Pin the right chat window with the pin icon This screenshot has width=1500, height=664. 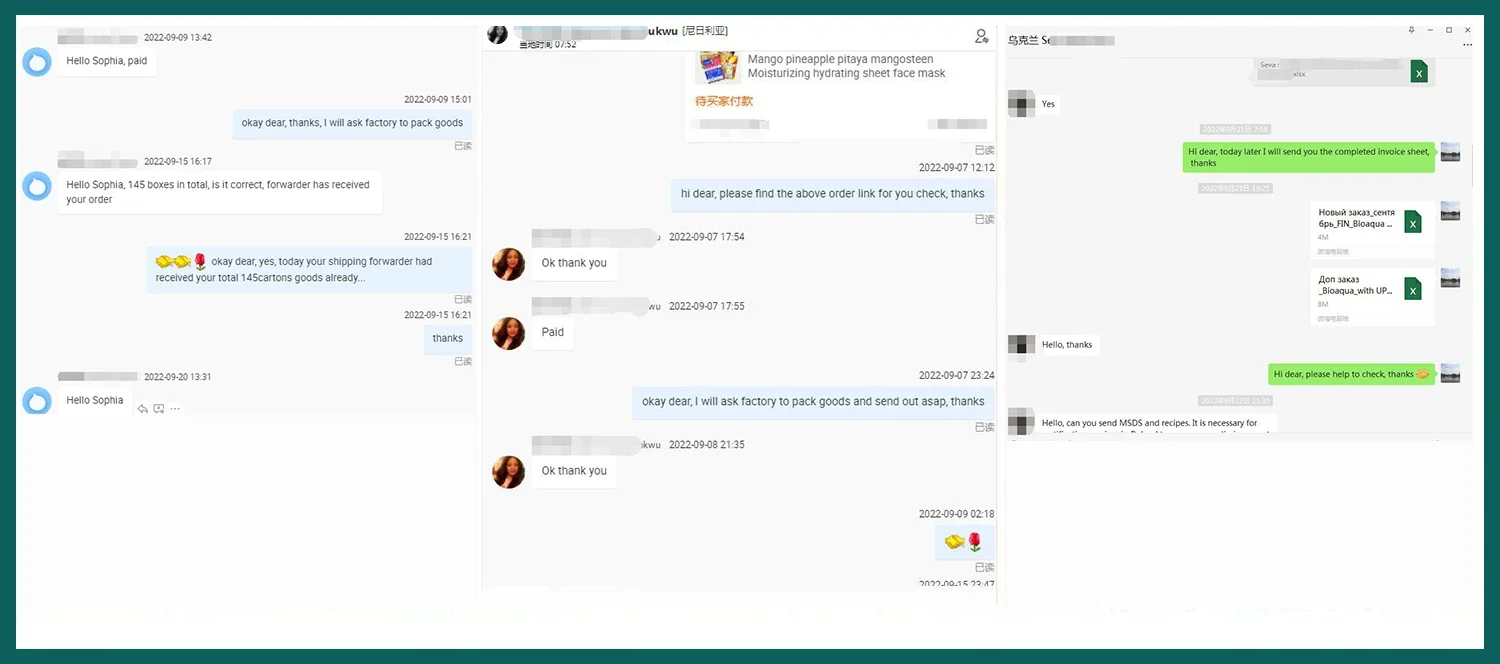[1412, 30]
